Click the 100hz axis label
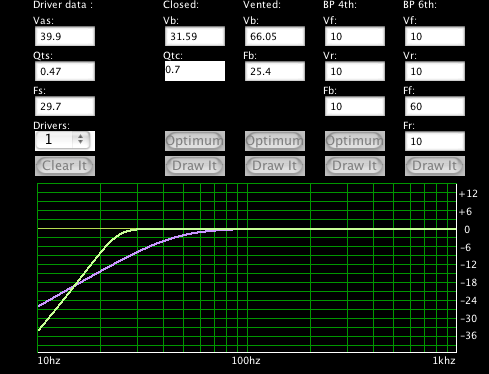 pyautogui.click(x=246, y=361)
